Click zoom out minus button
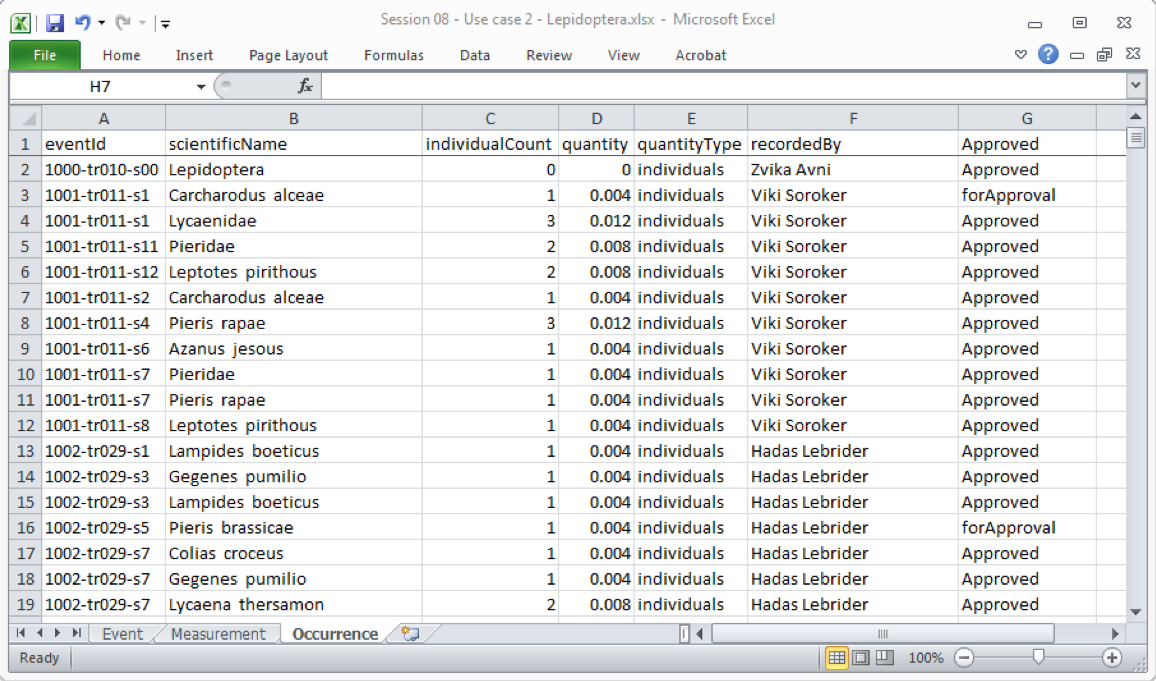Screen dimensions: 1156x681 [964, 658]
